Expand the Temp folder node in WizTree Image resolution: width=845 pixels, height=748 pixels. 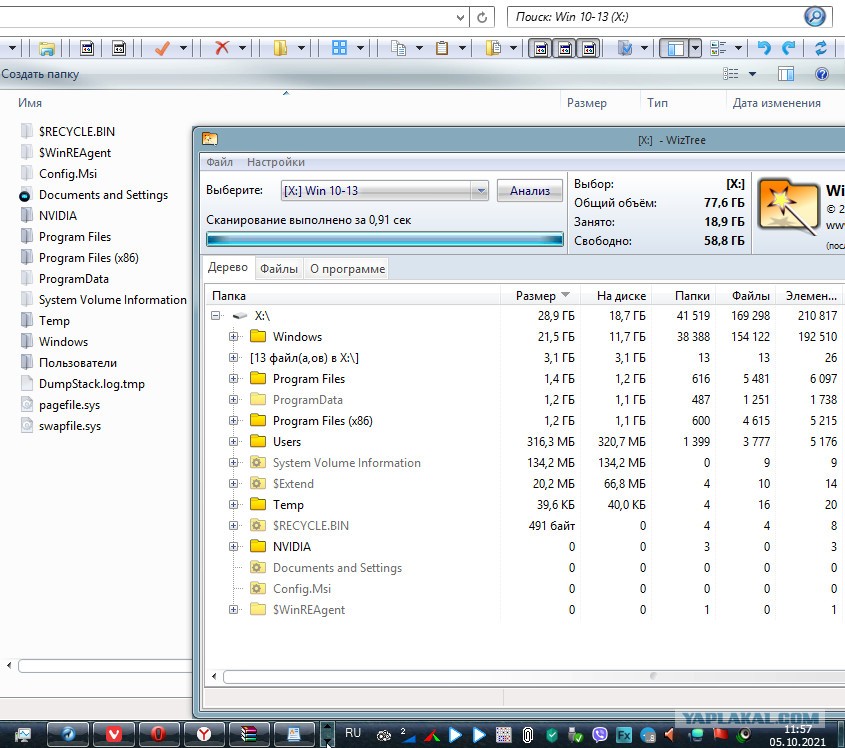pyautogui.click(x=233, y=505)
